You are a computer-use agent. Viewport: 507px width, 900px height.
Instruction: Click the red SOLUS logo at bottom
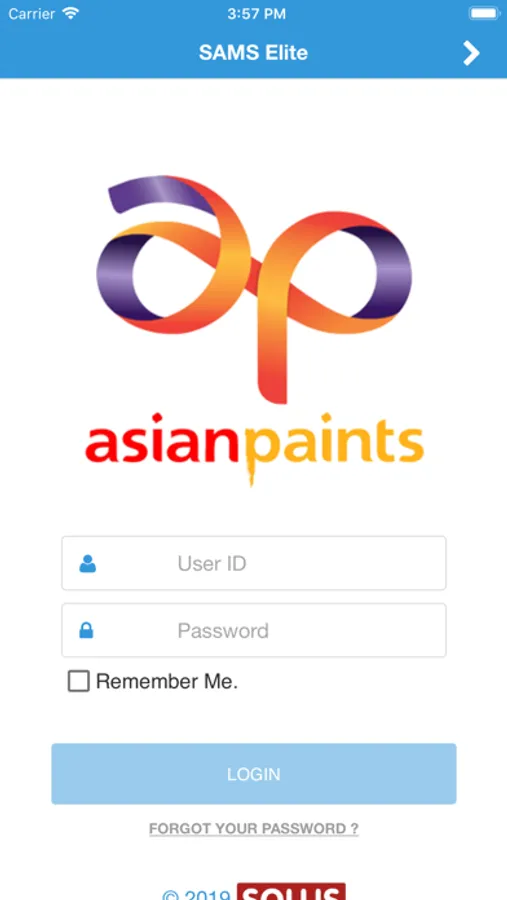point(291,891)
